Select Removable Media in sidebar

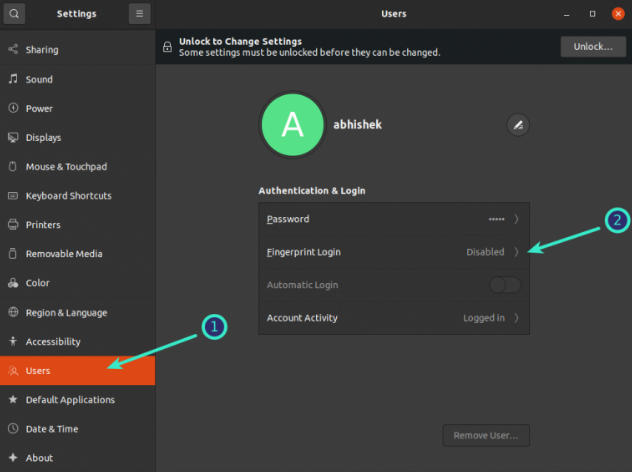(x=77, y=254)
